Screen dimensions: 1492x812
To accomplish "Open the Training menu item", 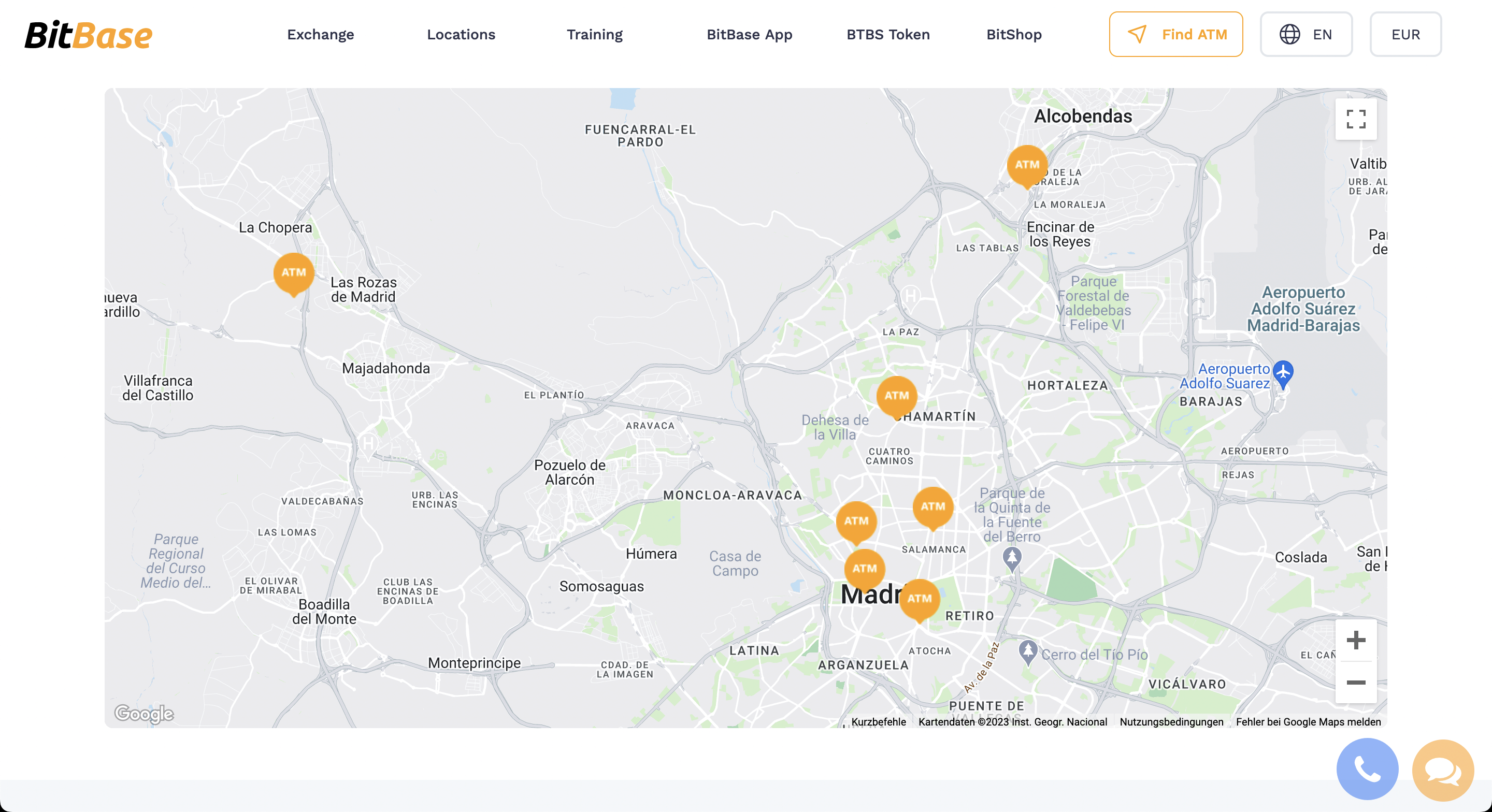I will point(594,34).
